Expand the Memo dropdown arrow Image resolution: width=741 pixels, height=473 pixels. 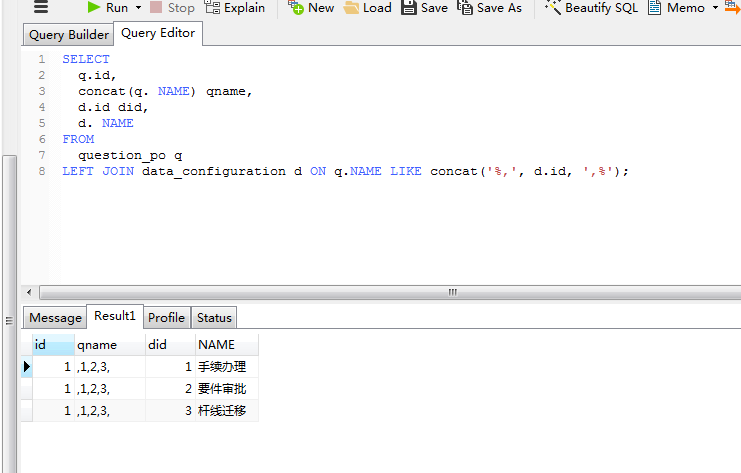715,8
